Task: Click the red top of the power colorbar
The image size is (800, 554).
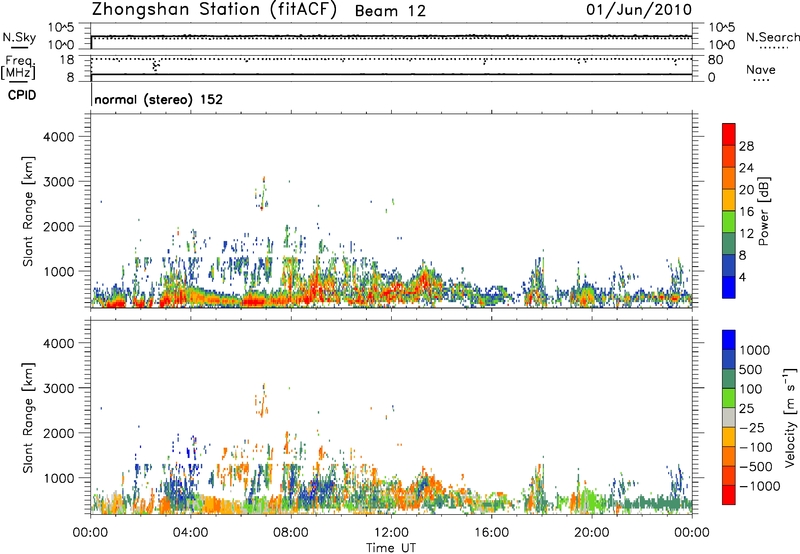Action: pyautogui.click(x=729, y=134)
